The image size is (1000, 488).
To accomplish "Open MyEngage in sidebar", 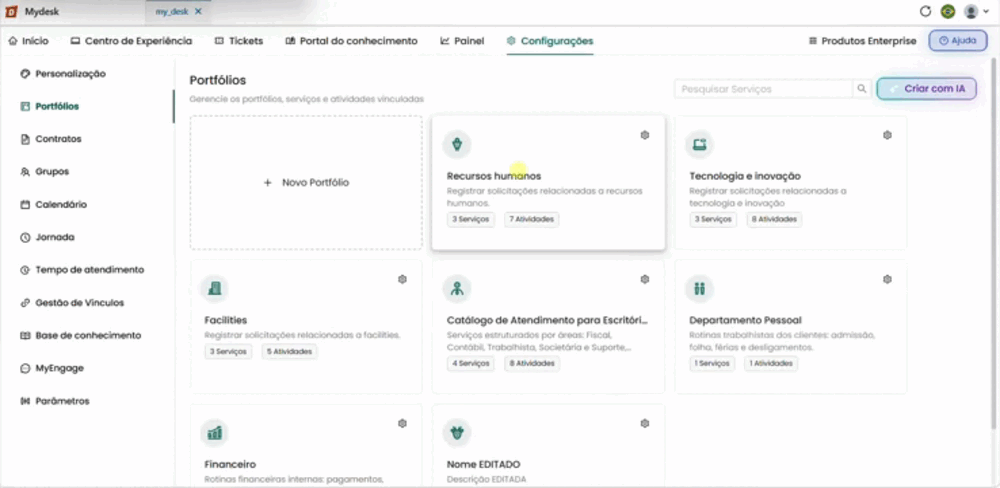I will pos(52,368).
